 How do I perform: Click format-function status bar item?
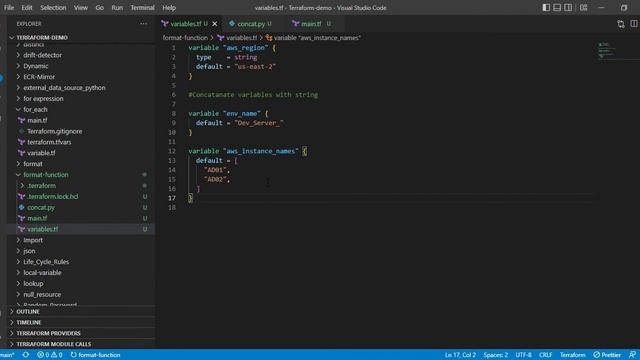click(96, 355)
